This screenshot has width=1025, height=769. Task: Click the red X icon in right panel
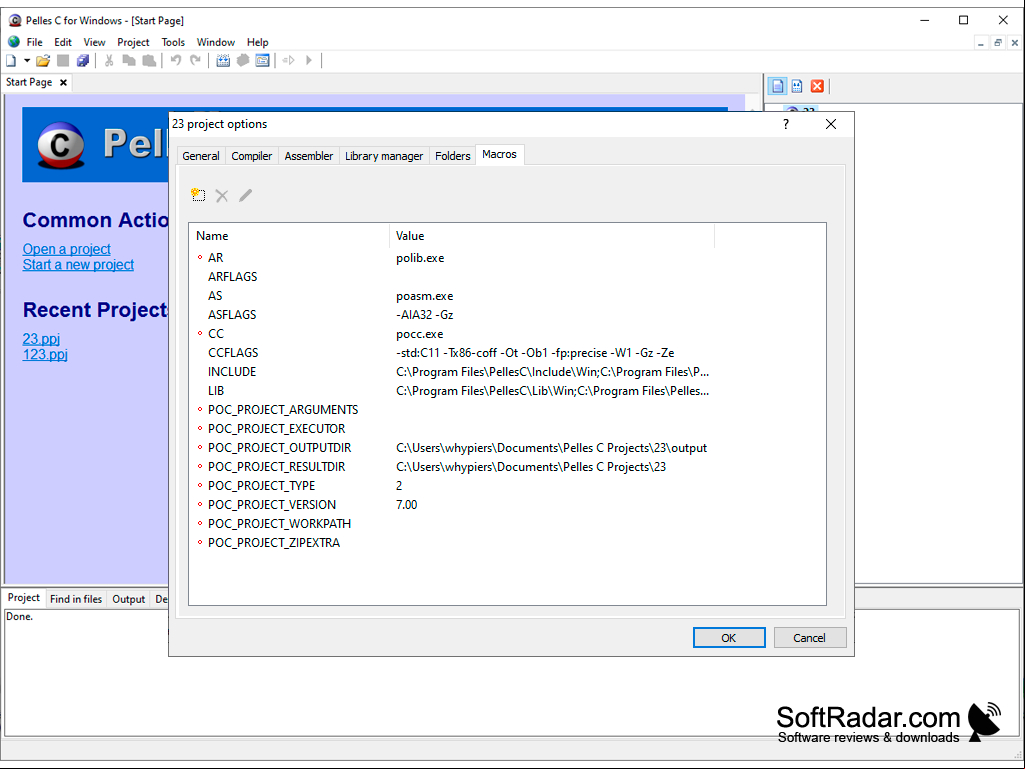(817, 86)
